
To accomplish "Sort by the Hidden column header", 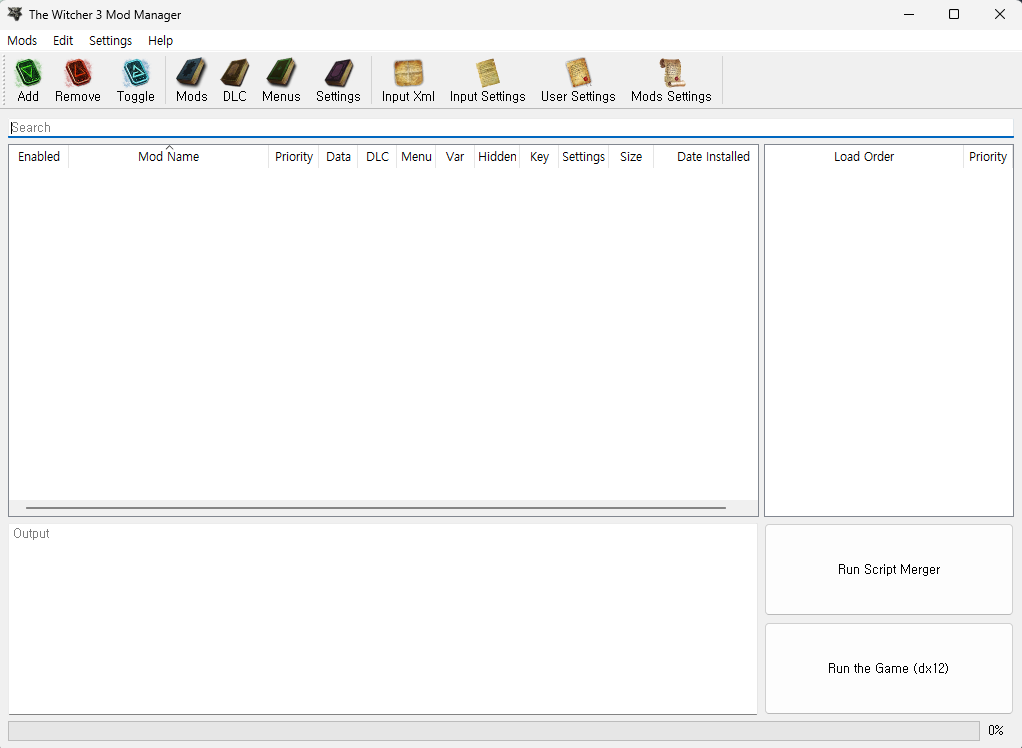I will [497, 156].
